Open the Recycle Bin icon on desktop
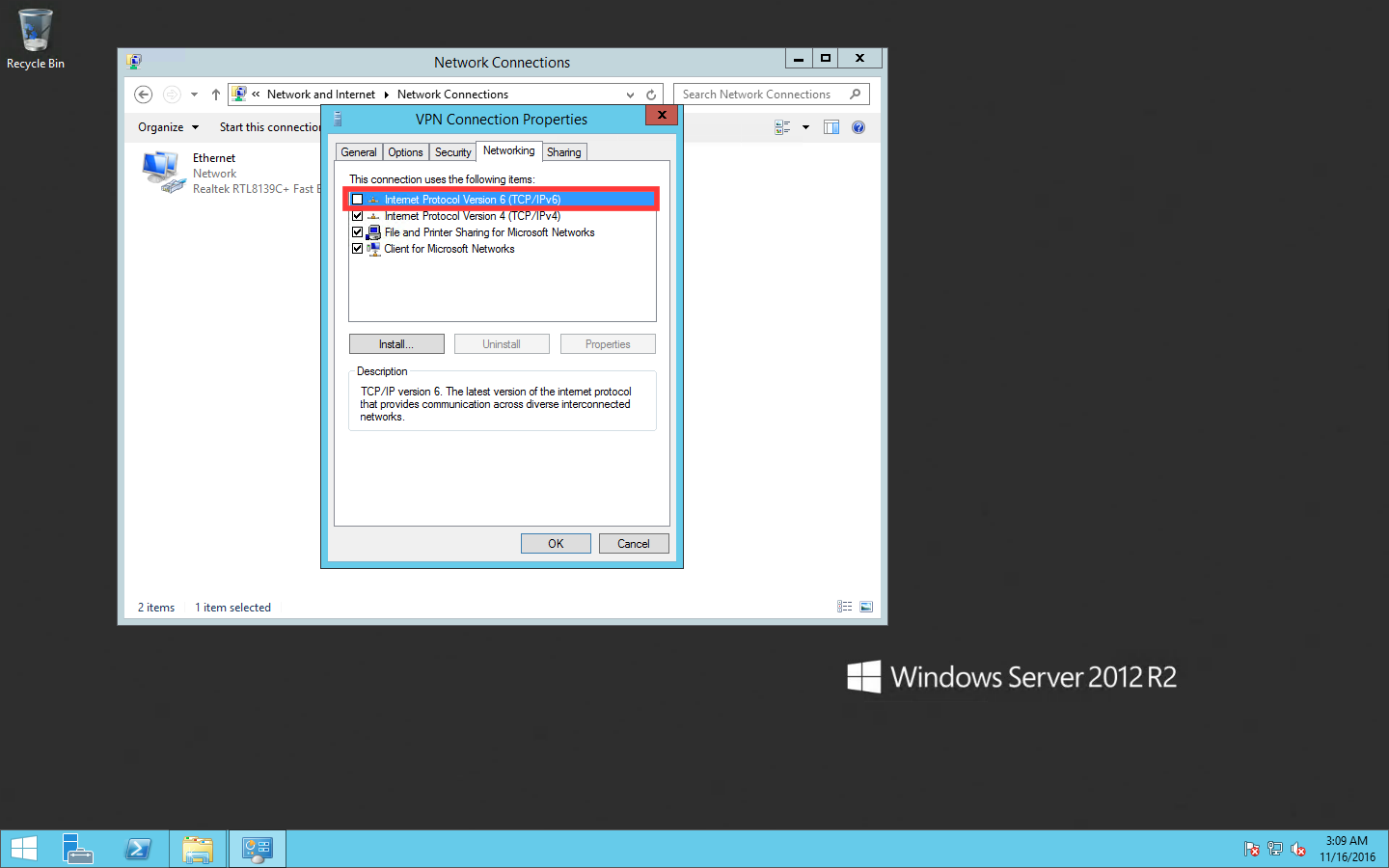Image resolution: width=1389 pixels, height=868 pixels. pos(36,39)
